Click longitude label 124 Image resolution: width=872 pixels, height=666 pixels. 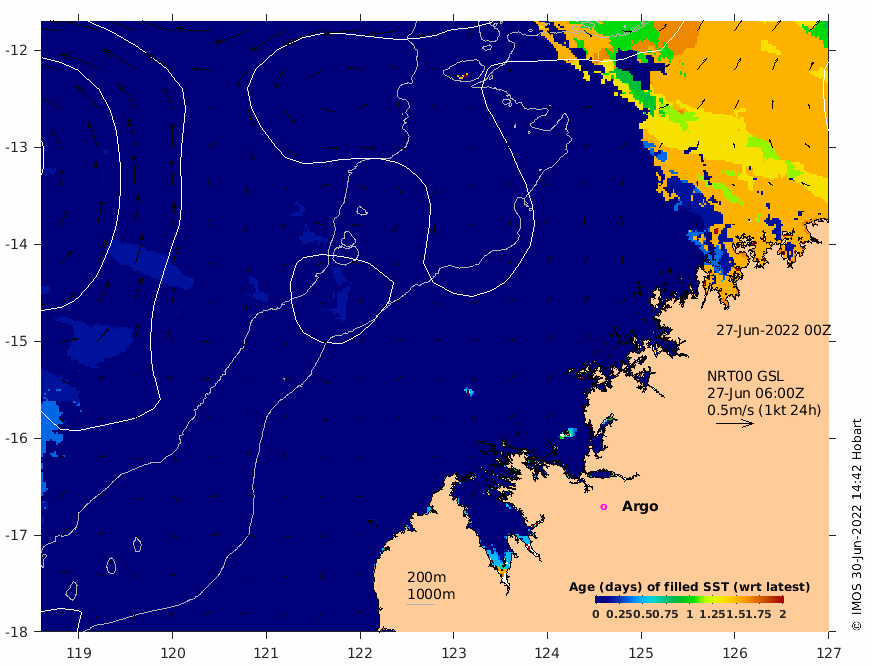[x=547, y=652]
